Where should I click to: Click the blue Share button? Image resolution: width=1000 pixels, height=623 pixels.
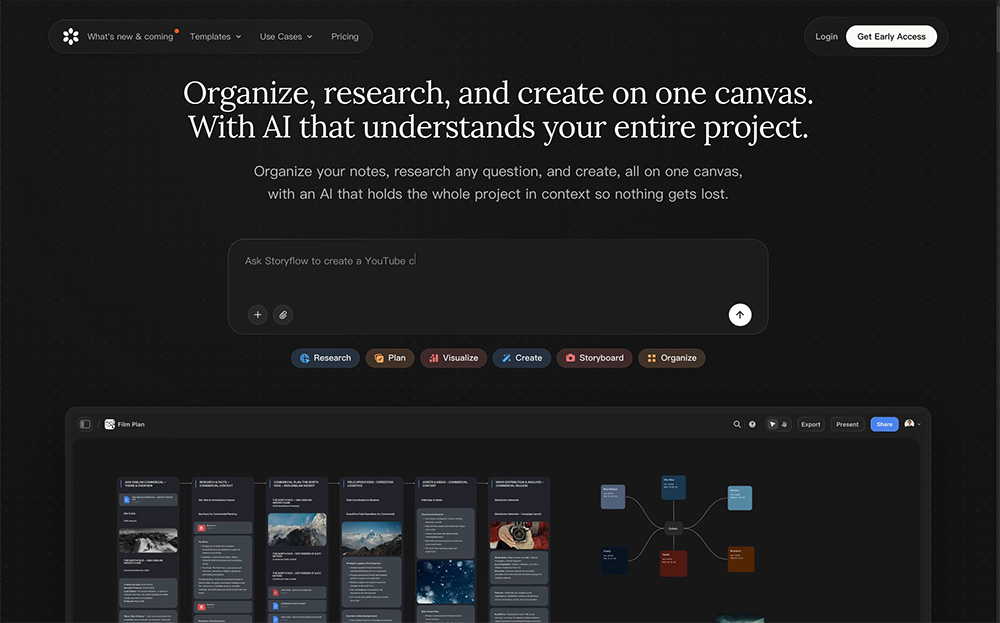pos(884,424)
